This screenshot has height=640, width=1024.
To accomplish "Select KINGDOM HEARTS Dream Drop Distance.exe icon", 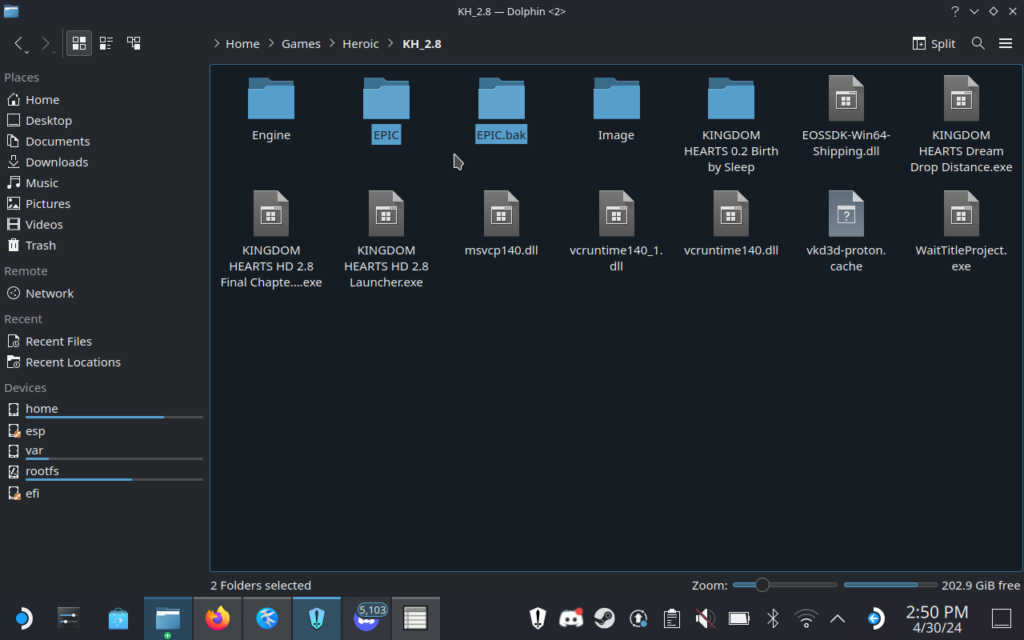I will tap(961, 99).
